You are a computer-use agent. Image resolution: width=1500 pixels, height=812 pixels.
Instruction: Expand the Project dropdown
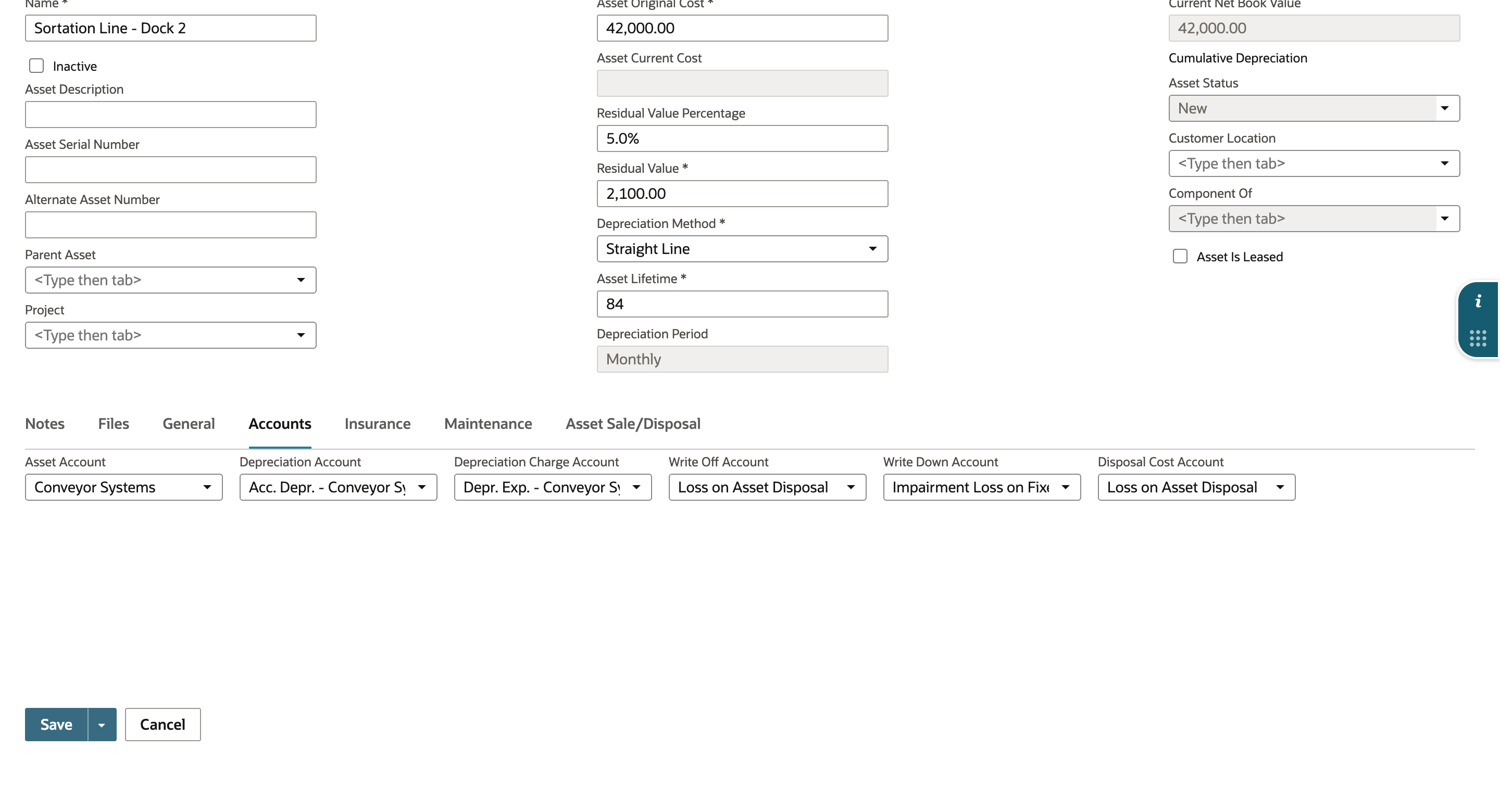click(x=301, y=335)
